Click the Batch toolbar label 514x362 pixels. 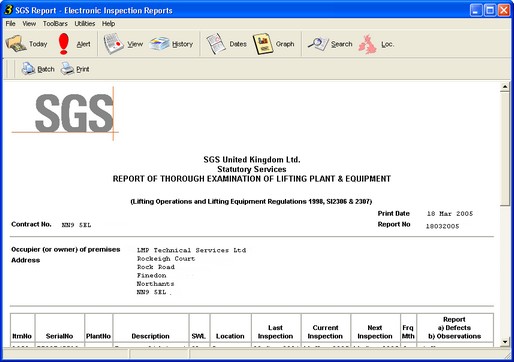46,69
